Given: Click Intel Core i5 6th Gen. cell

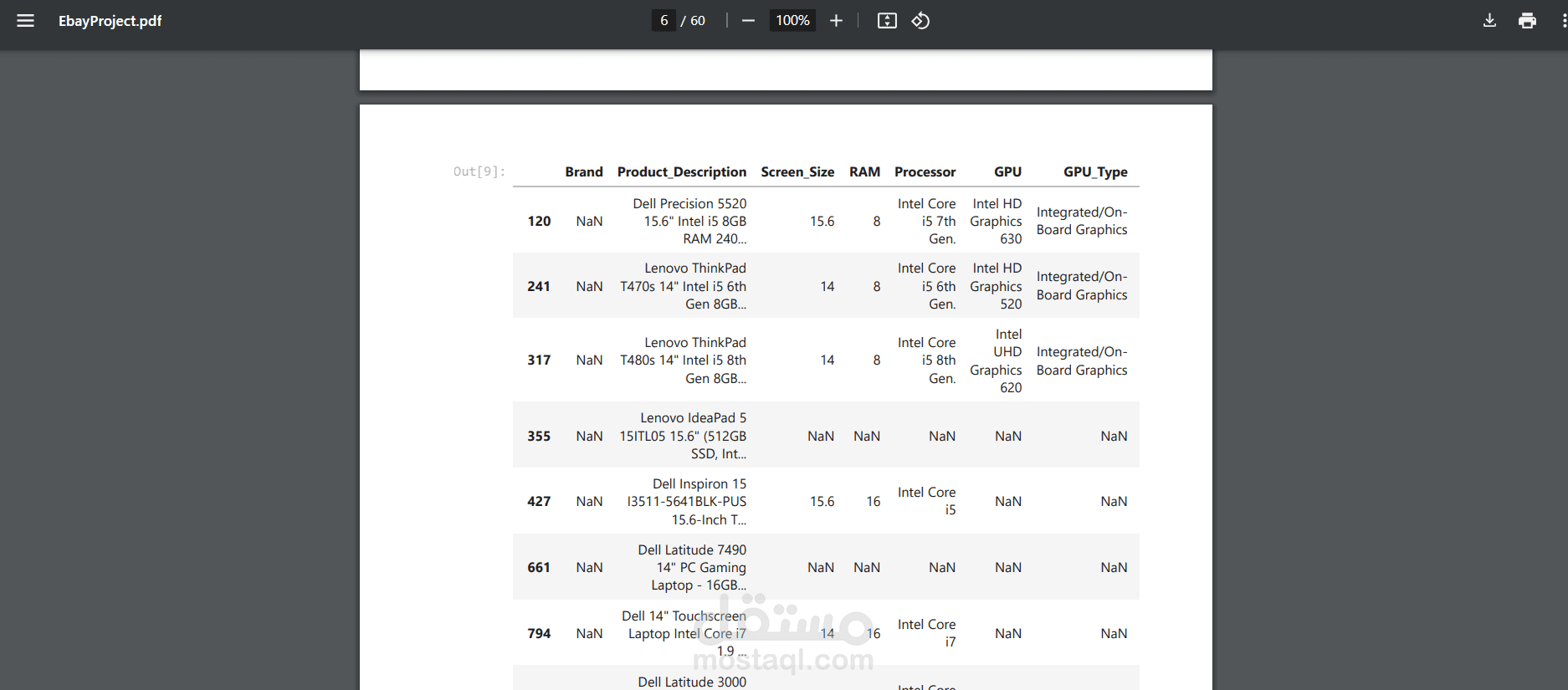Looking at the screenshot, I should tap(926, 286).
